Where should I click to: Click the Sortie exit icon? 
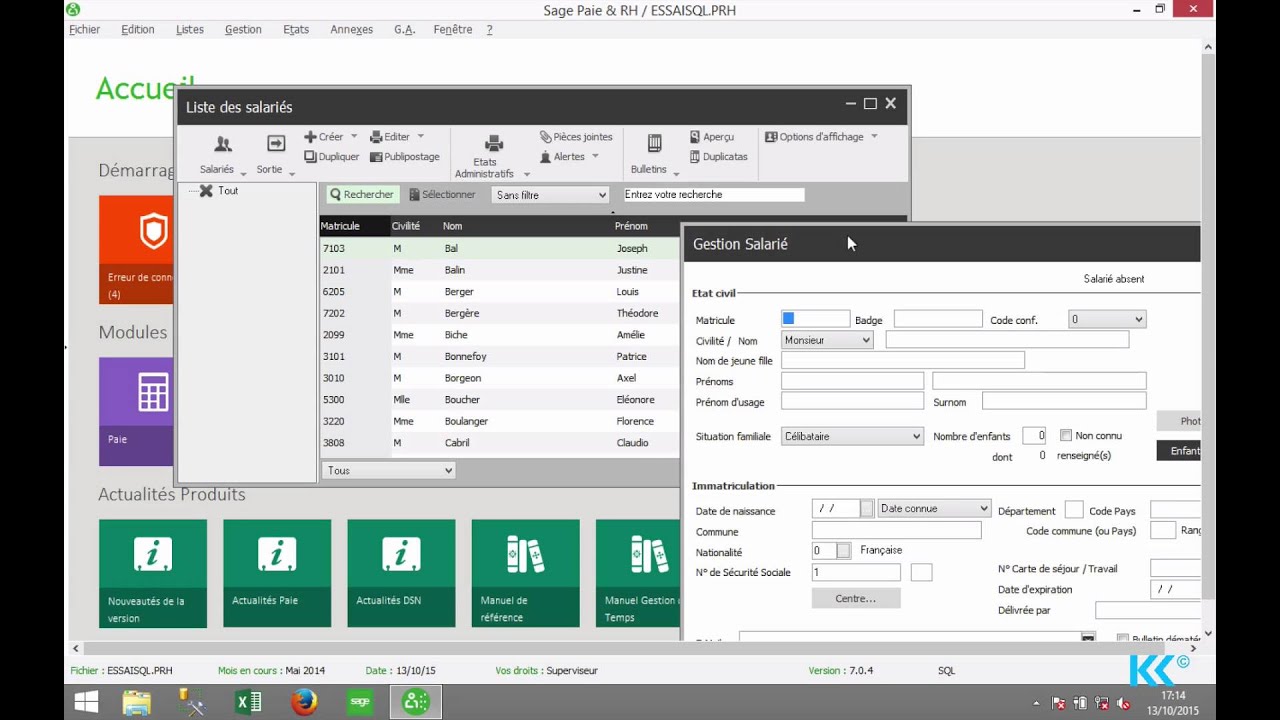click(276, 144)
